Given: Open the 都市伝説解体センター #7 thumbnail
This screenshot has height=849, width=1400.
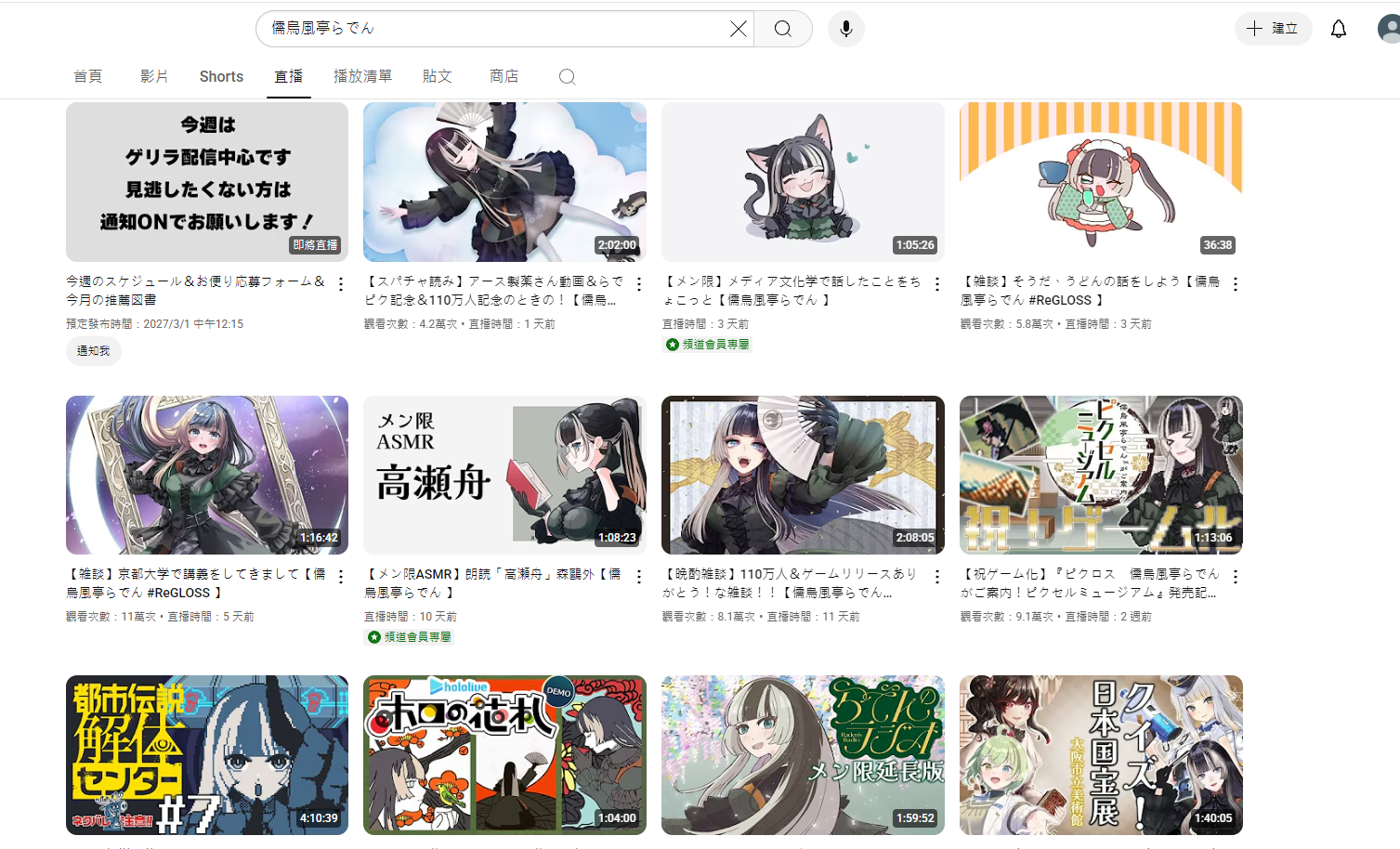Looking at the screenshot, I should pos(207,755).
